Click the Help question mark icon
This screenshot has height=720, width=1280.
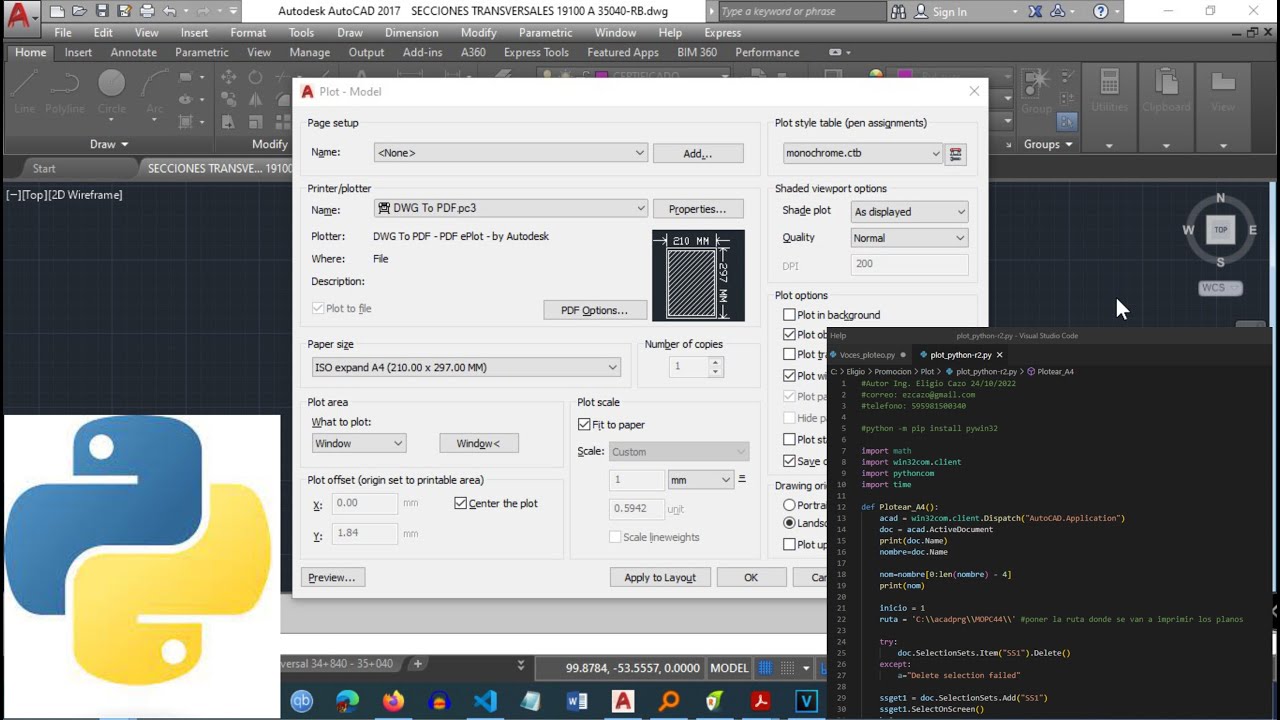[x=1101, y=12]
